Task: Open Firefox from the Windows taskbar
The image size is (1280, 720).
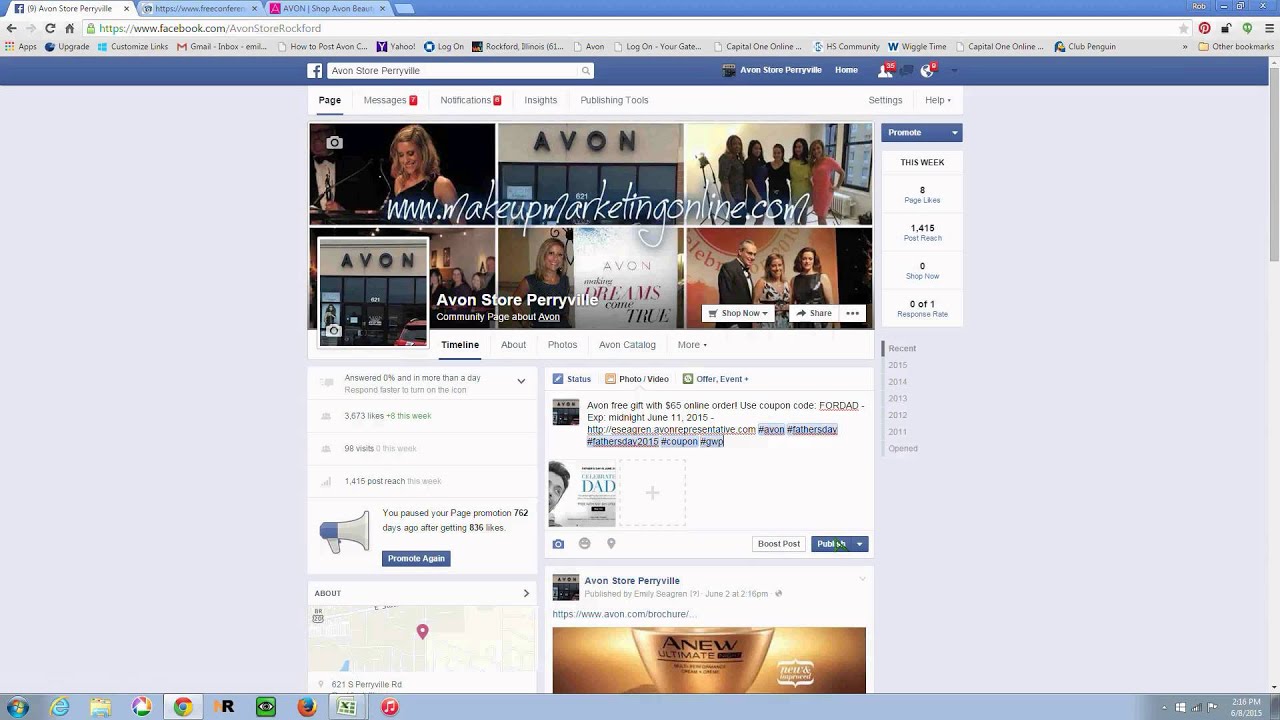Action: click(x=307, y=707)
